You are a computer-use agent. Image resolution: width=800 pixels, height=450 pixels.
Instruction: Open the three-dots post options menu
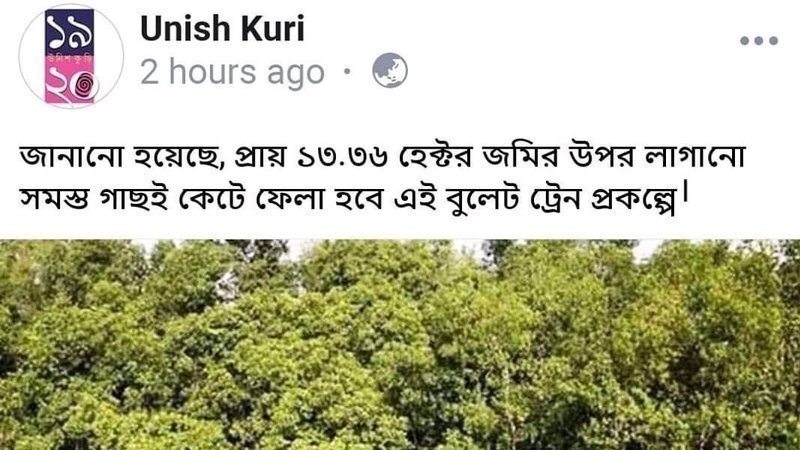pos(759,41)
